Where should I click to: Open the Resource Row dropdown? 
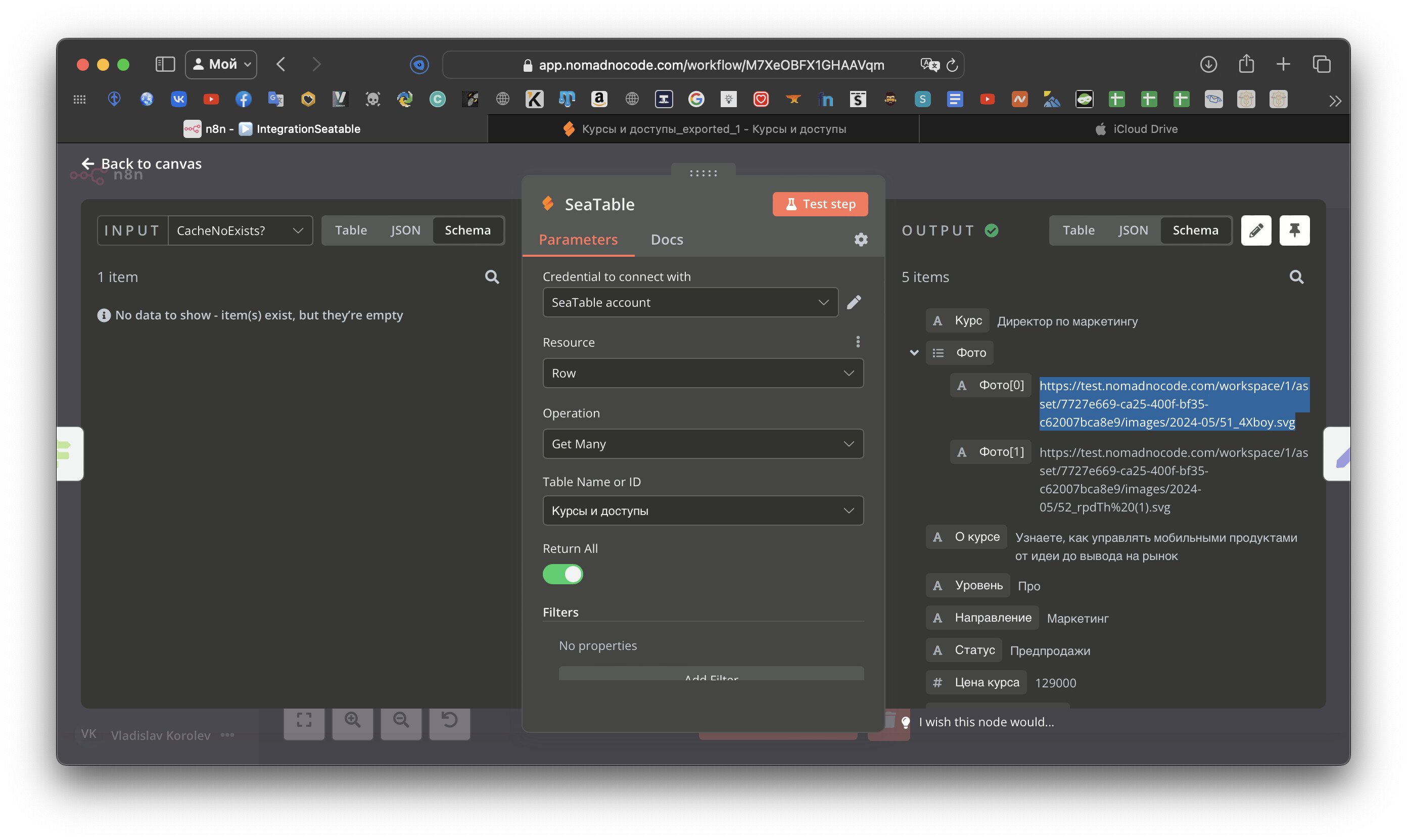point(702,373)
